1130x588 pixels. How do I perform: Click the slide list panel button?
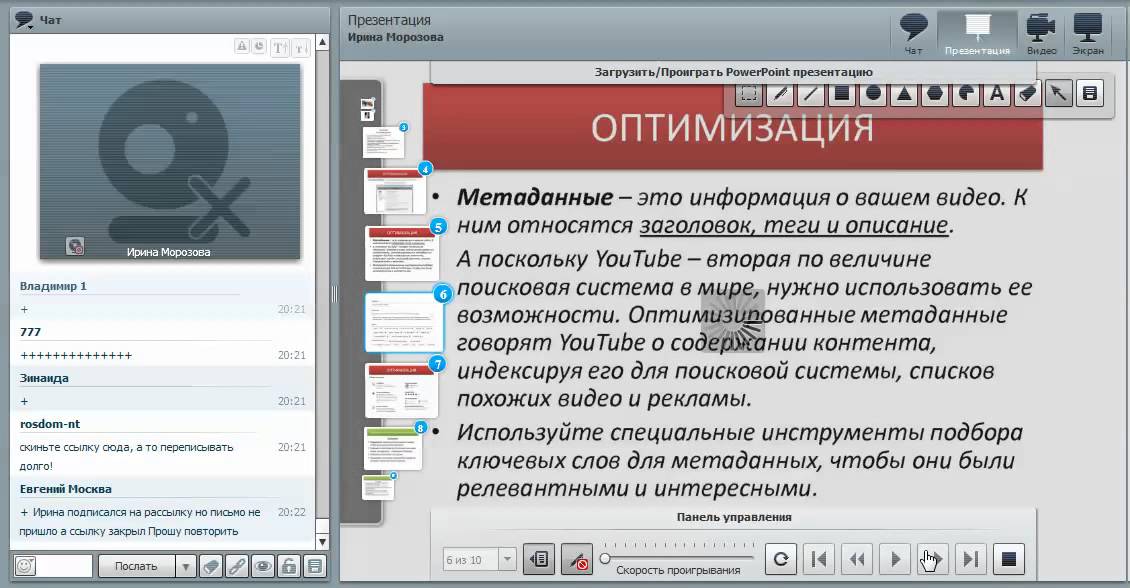539,559
